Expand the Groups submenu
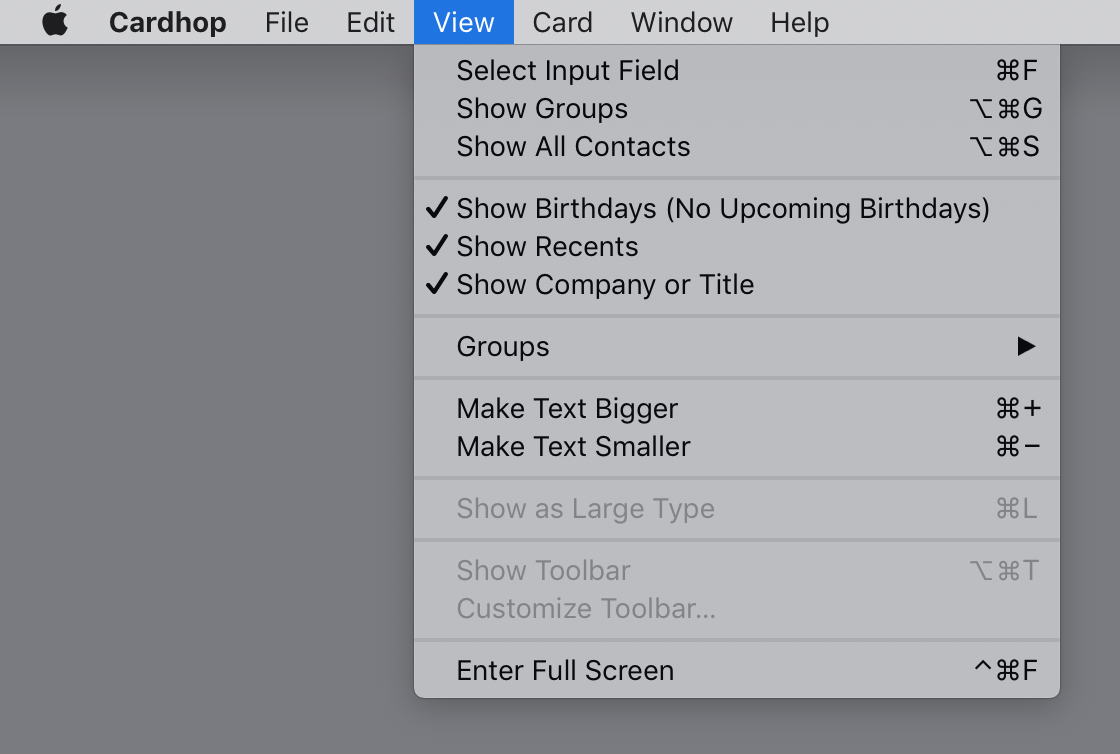The image size is (1120, 754). point(736,346)
